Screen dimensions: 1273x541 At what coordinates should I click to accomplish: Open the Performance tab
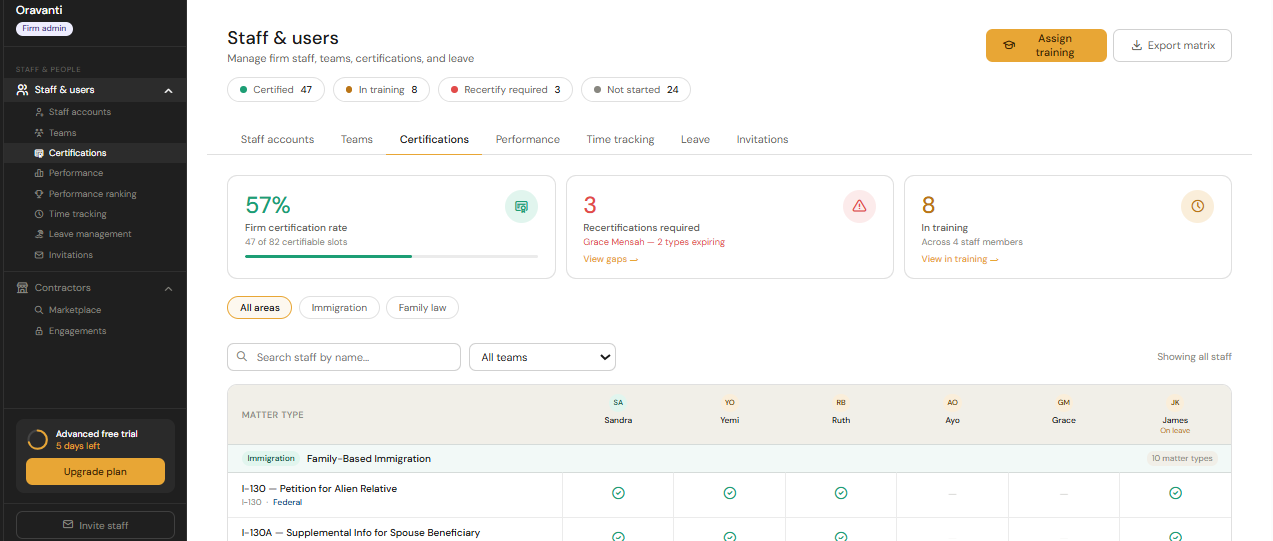[528, 139]
